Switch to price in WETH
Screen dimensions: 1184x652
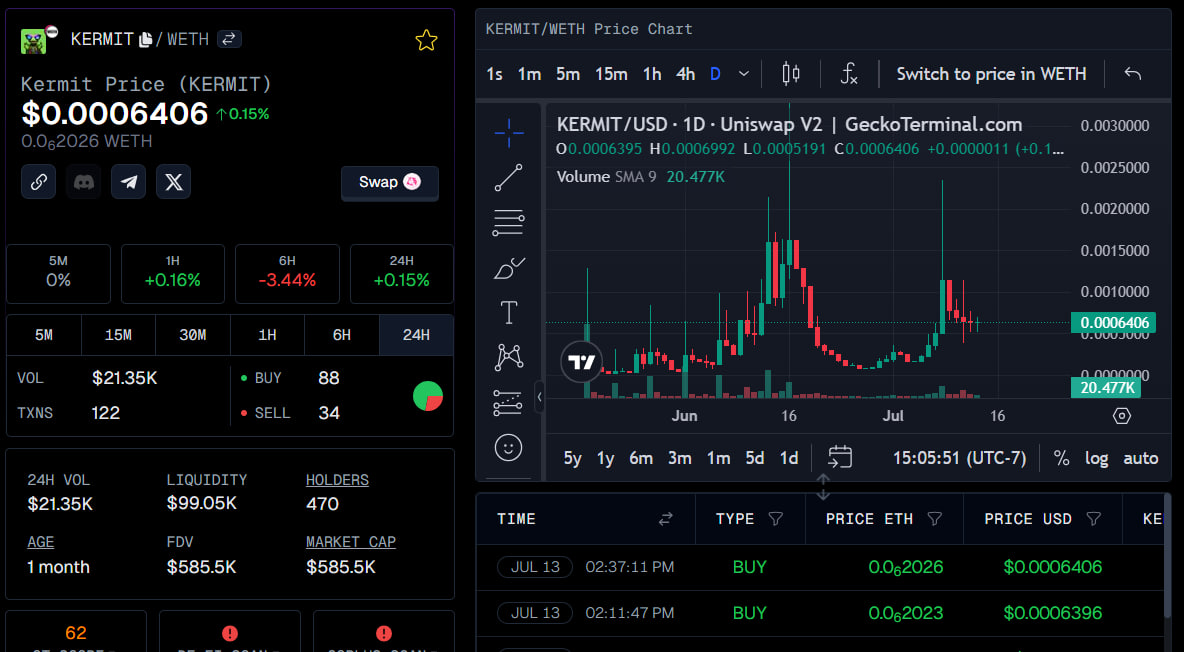991,74
